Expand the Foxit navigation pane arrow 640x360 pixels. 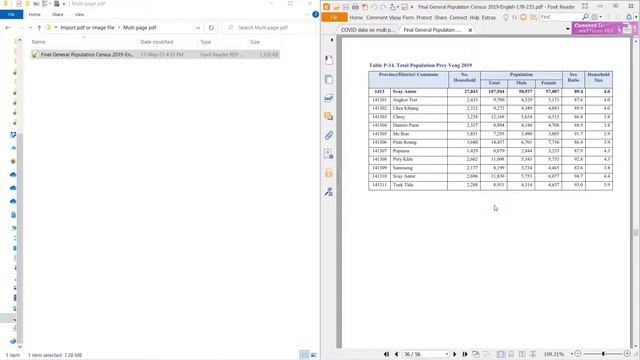pyautogui.click(x=332, y=40)
